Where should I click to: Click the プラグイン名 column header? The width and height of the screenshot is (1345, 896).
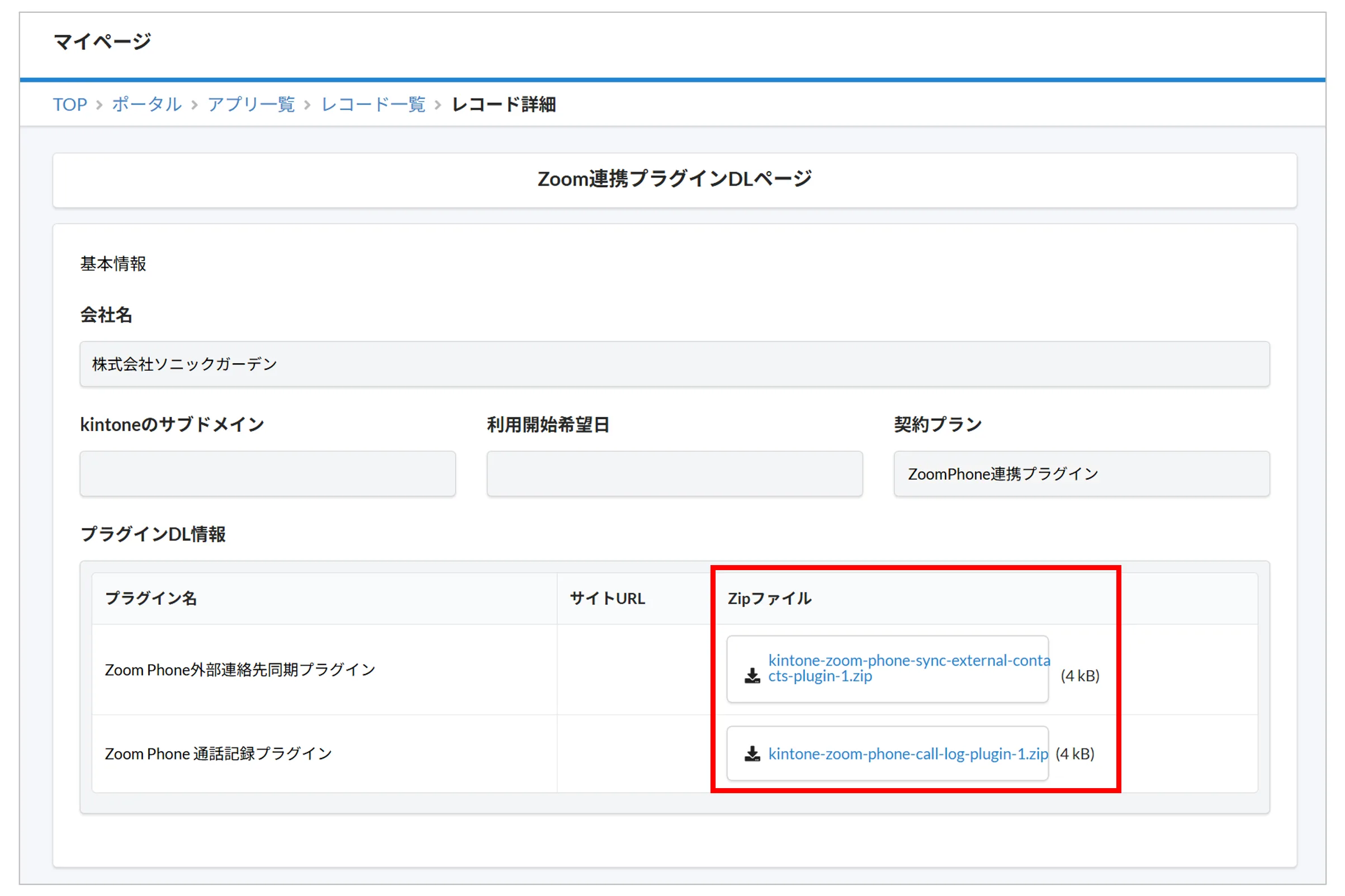click(x=151, y=598)
